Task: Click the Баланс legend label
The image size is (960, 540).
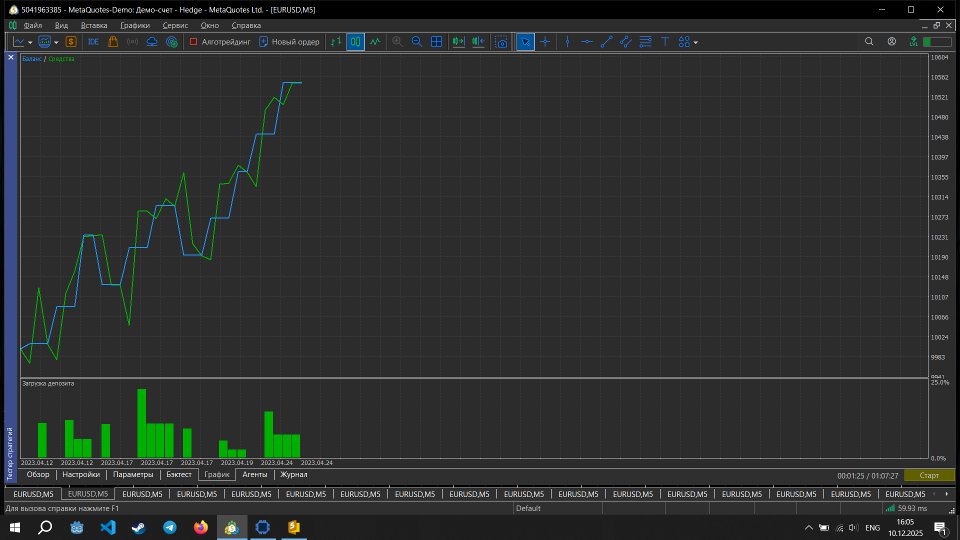Action: pyautogui.click(x=32, y=59)
